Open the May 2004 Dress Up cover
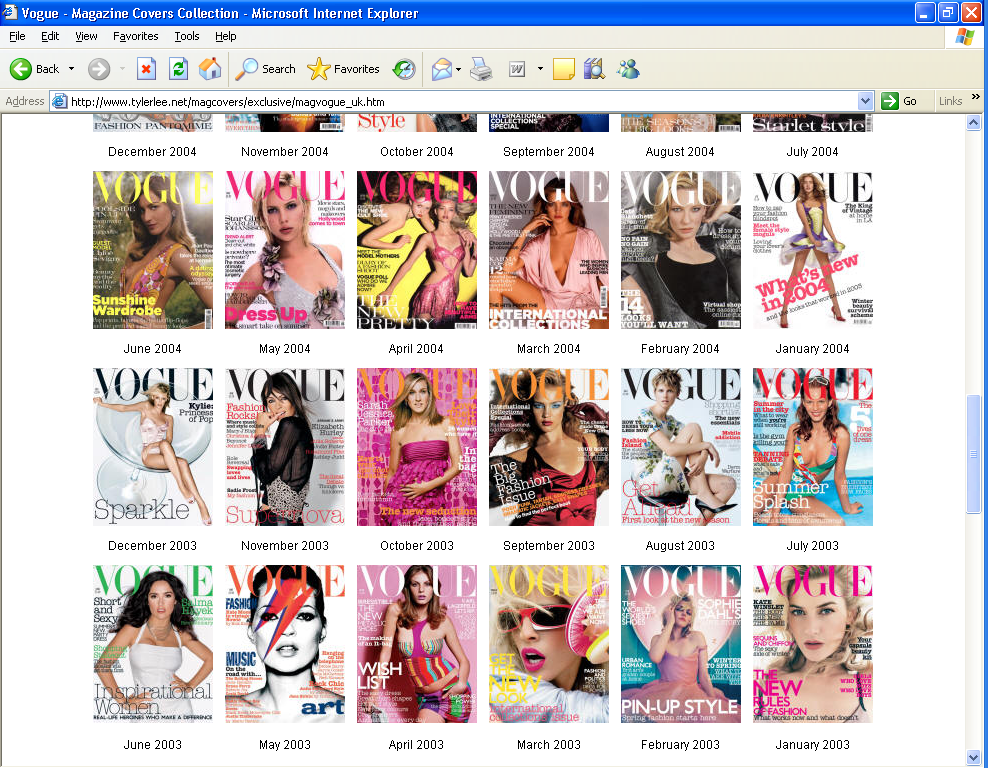Viewport: 988px width, 768px height. pos(285,249)
